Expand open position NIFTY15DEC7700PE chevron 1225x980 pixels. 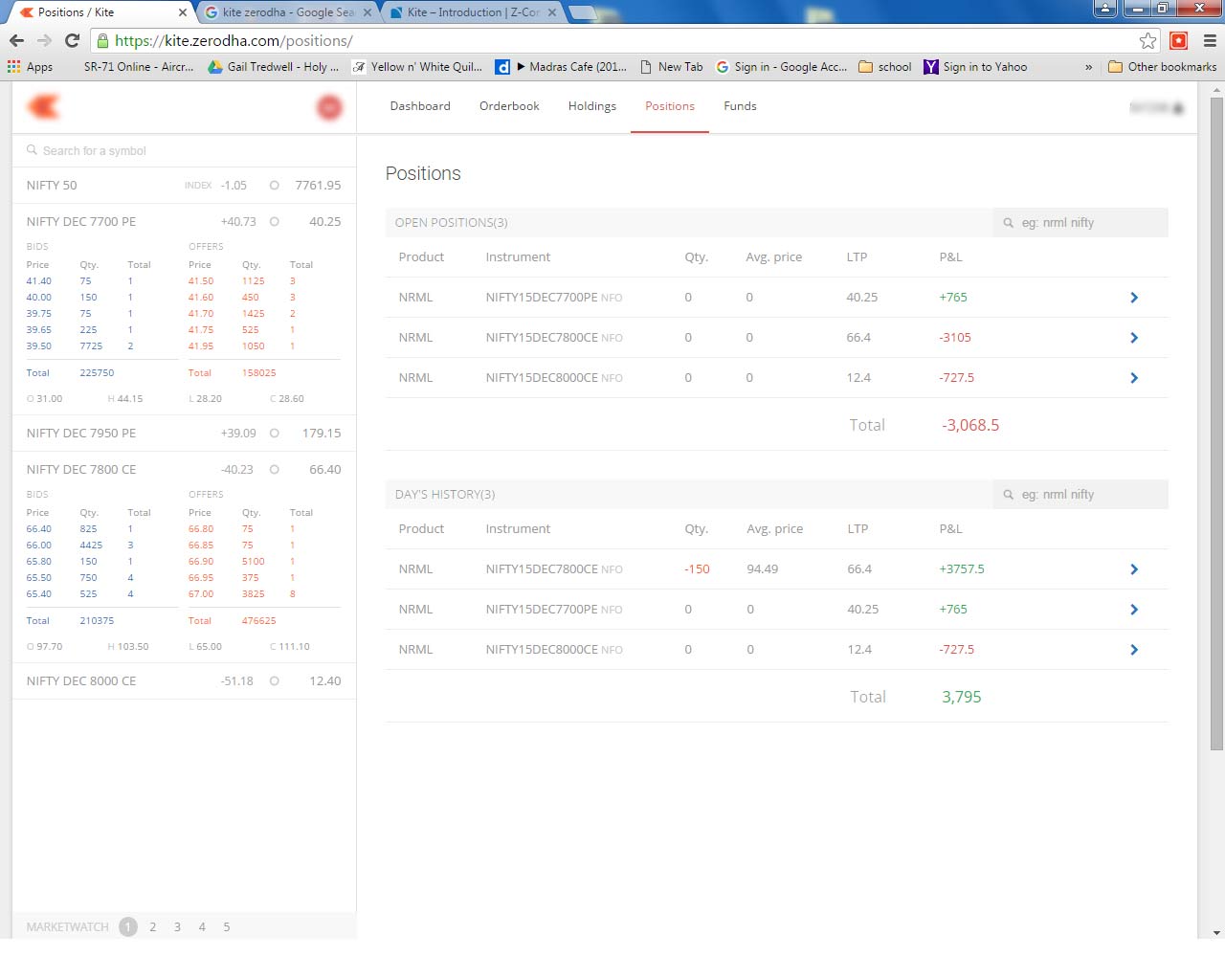click(x=1134, y=298)
